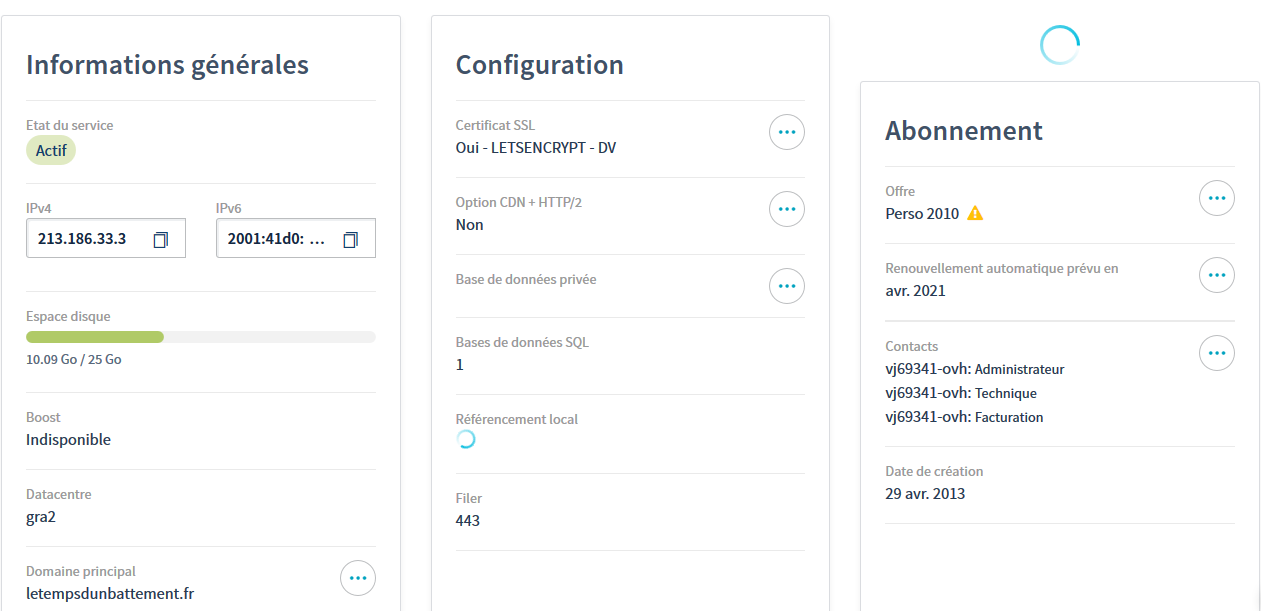Click the letempsdunbattement.fr domain name
Viewport: 1261px width, 611px height.
(110, 594)
